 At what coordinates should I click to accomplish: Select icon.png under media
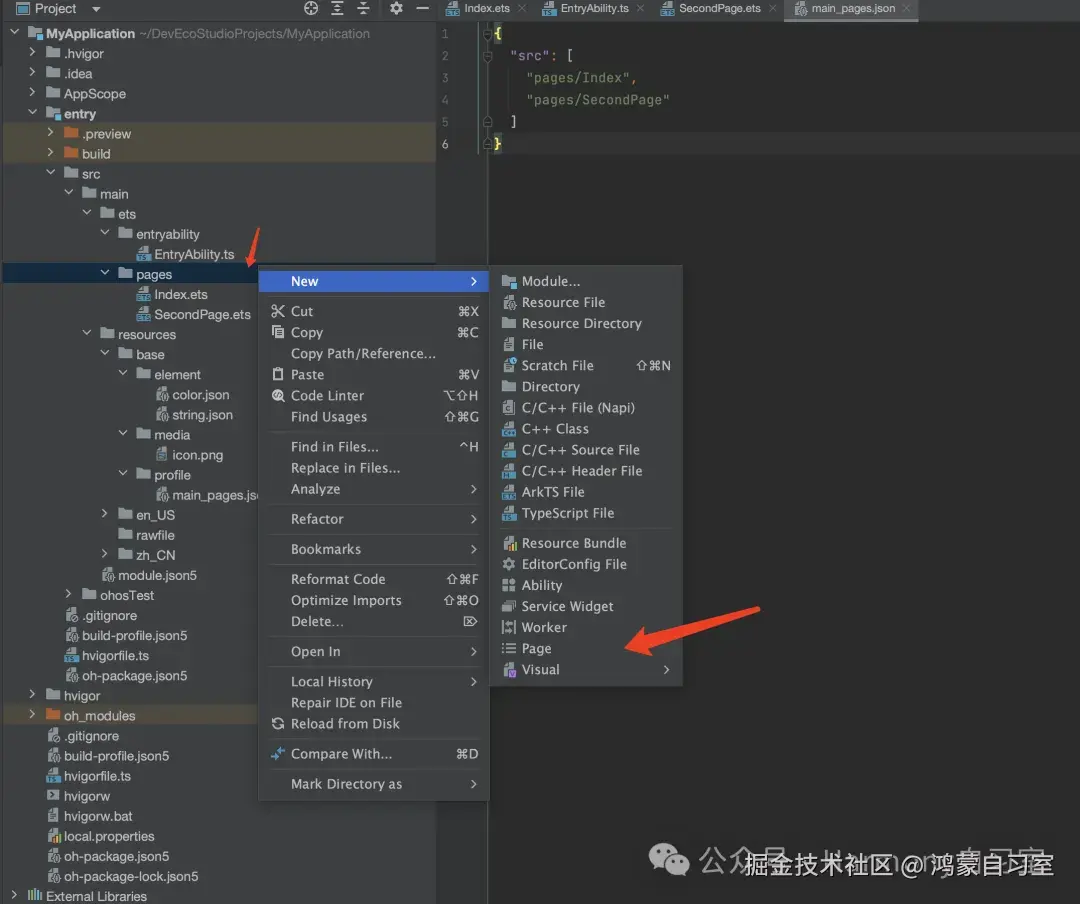coord(189,455)
